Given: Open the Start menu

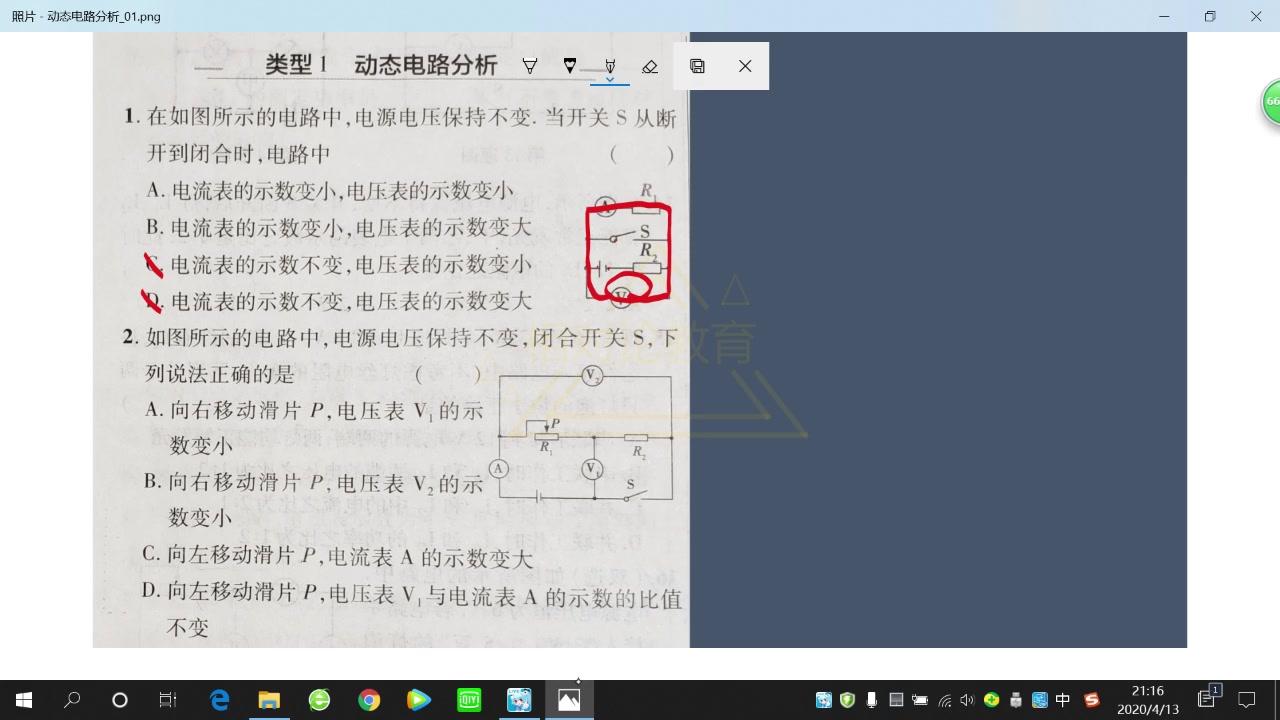Looking at the screenshot, I should pyautogui.click(x=23, y=700).
